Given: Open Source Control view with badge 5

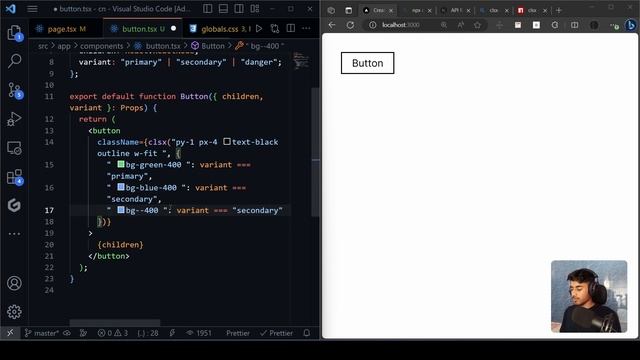Looking at the screenshot, I should [x=15, y=91].
